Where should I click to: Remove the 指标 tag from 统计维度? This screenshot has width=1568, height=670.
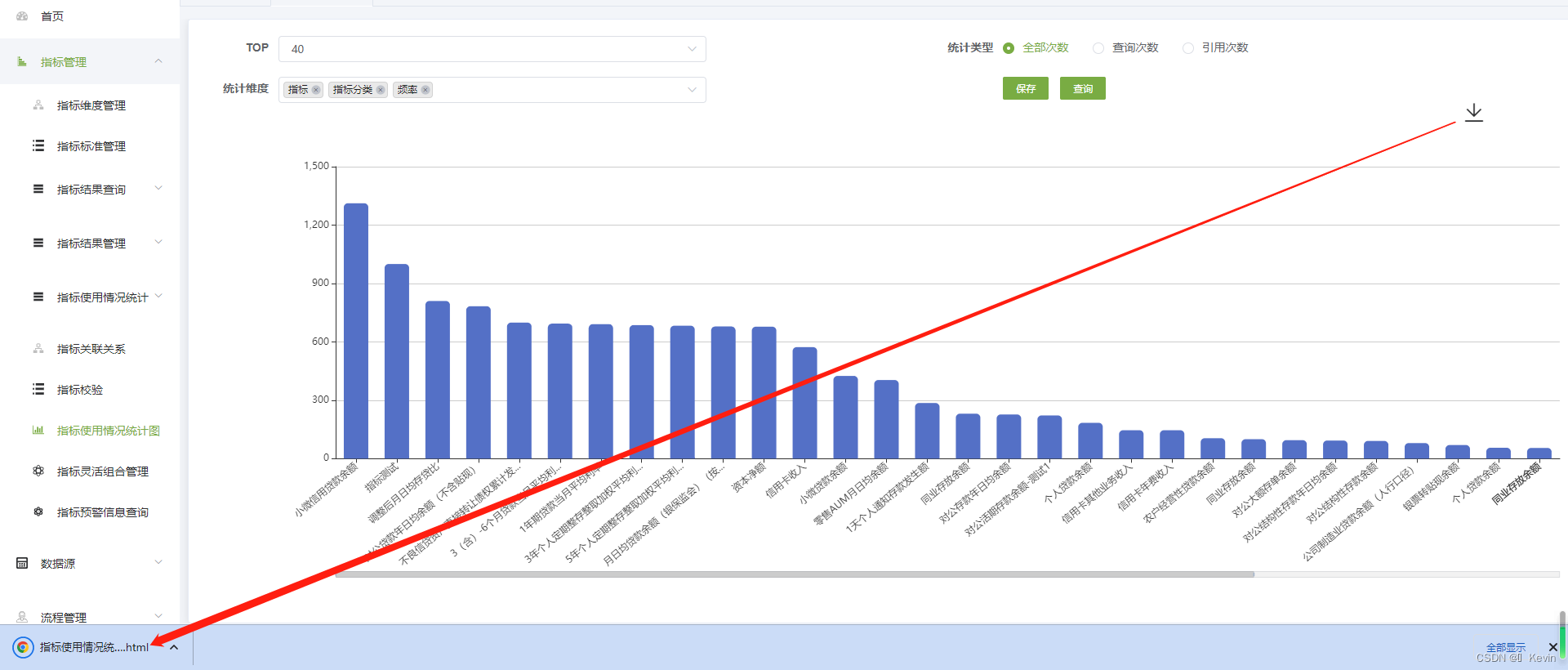click(x=316, y=90)
